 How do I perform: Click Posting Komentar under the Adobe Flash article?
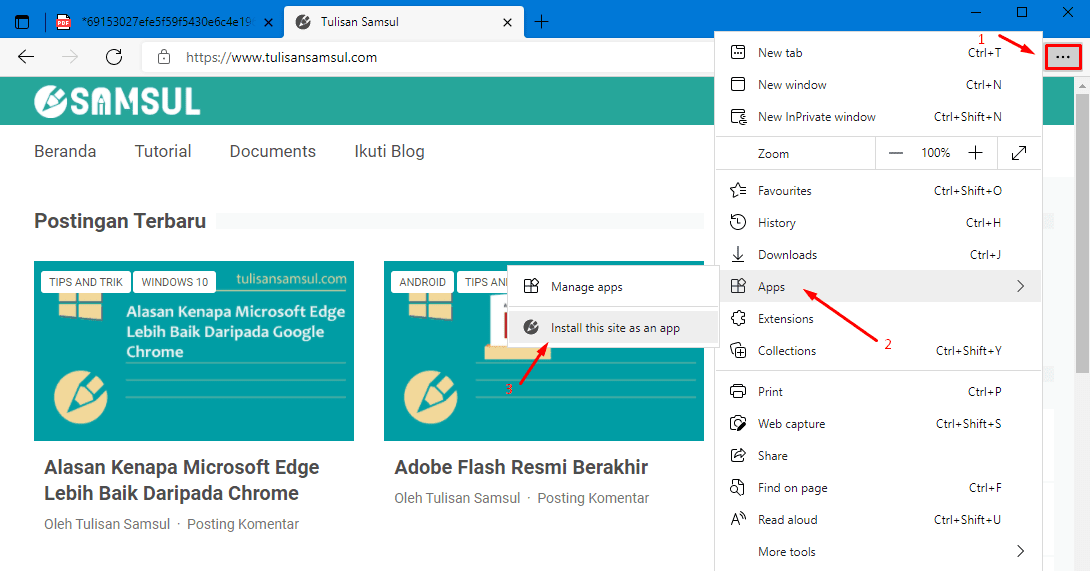point(593,498)
